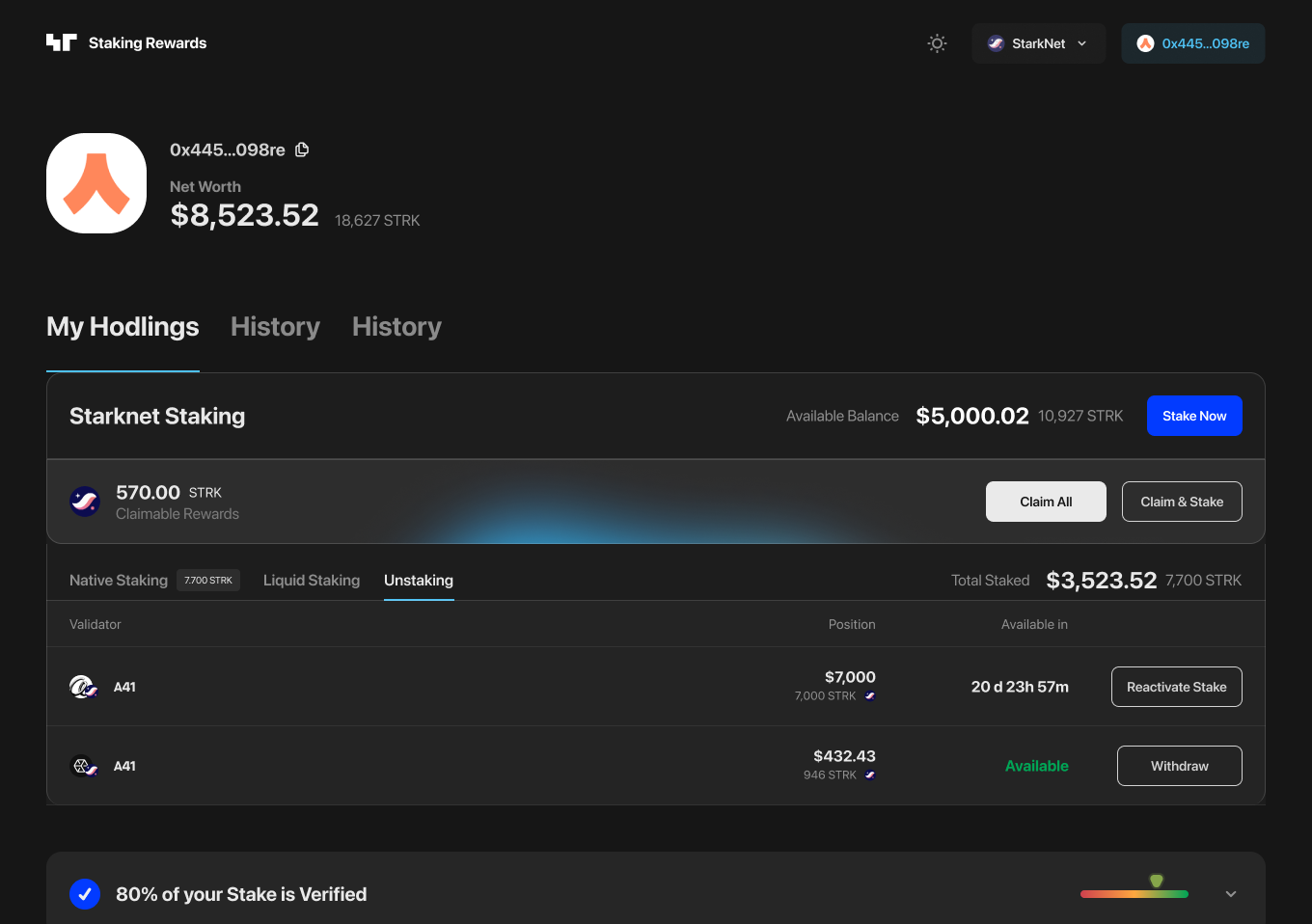The width and height of the screenshot is (1312, 924).
Task: Click the 18,627 STRK net worth amount
Action: 377,220
